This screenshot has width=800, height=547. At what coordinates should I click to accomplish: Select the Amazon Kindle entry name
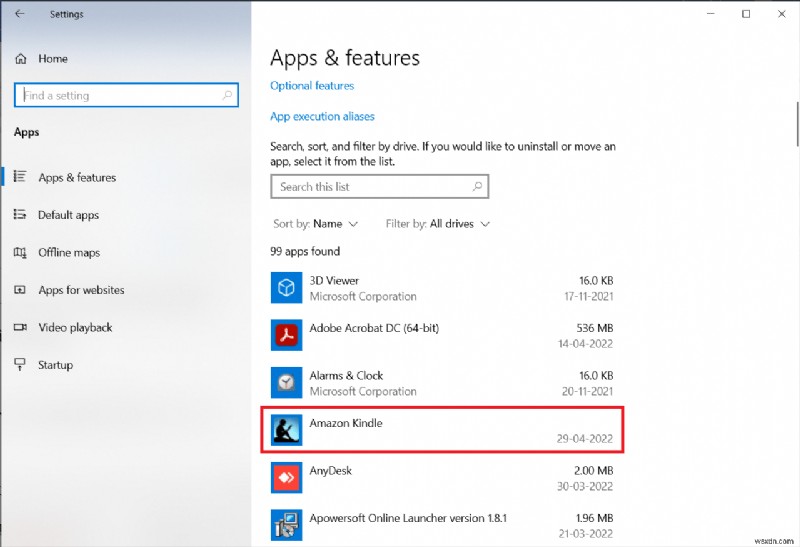(346, 423)
